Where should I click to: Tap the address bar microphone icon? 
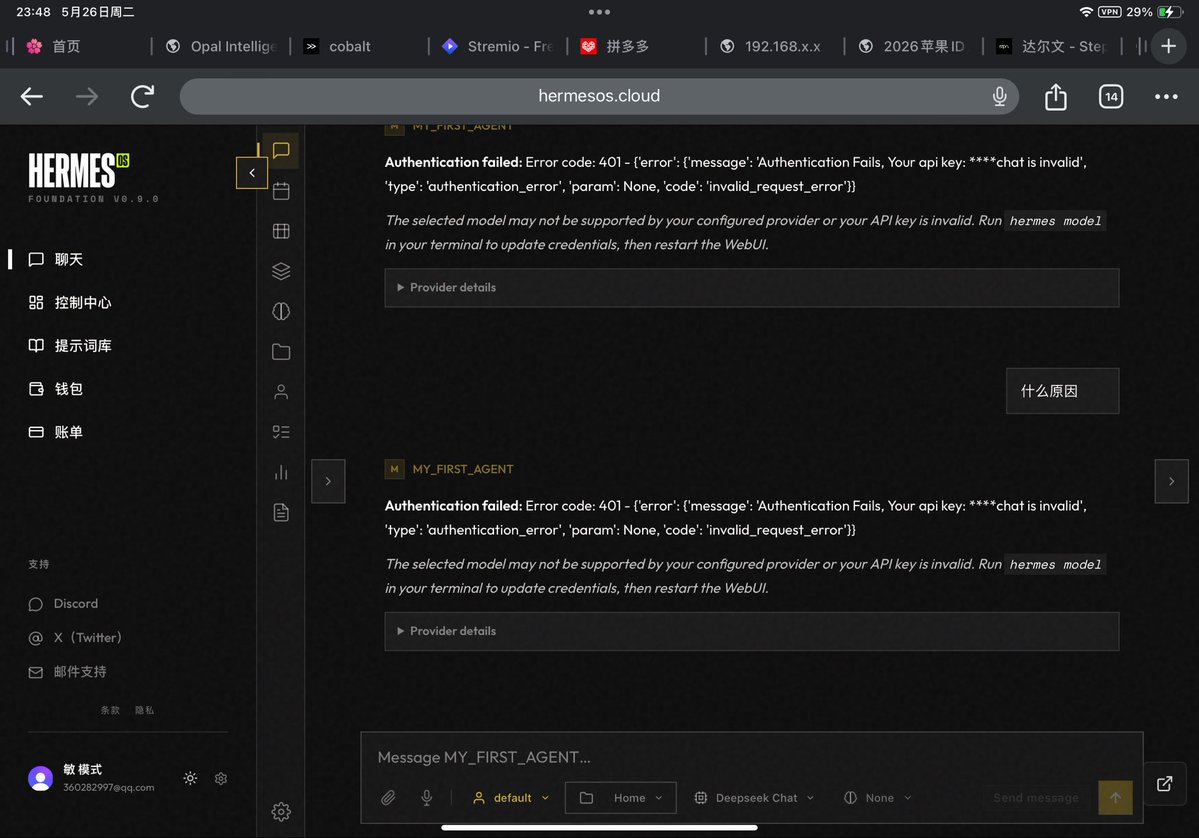pos(999,96)
